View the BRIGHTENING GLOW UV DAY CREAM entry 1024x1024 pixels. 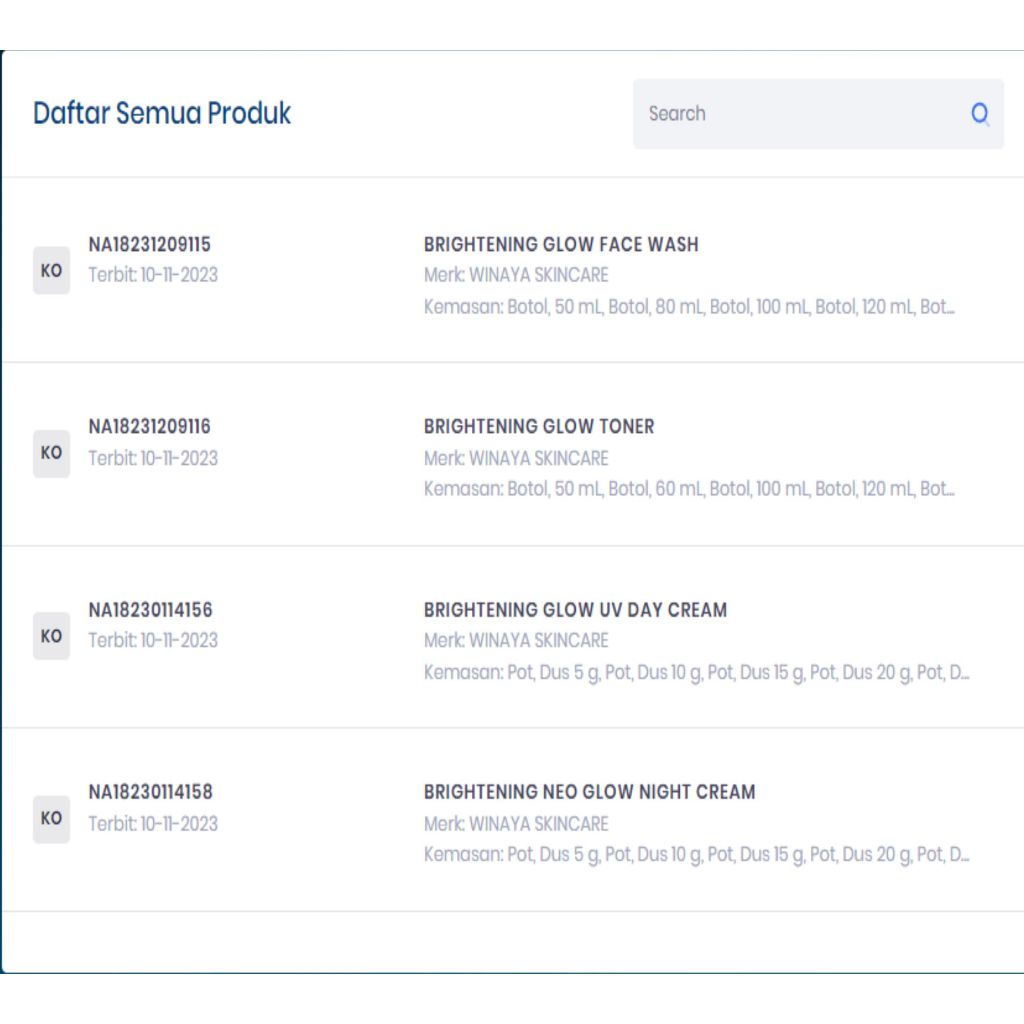(575, 610)
